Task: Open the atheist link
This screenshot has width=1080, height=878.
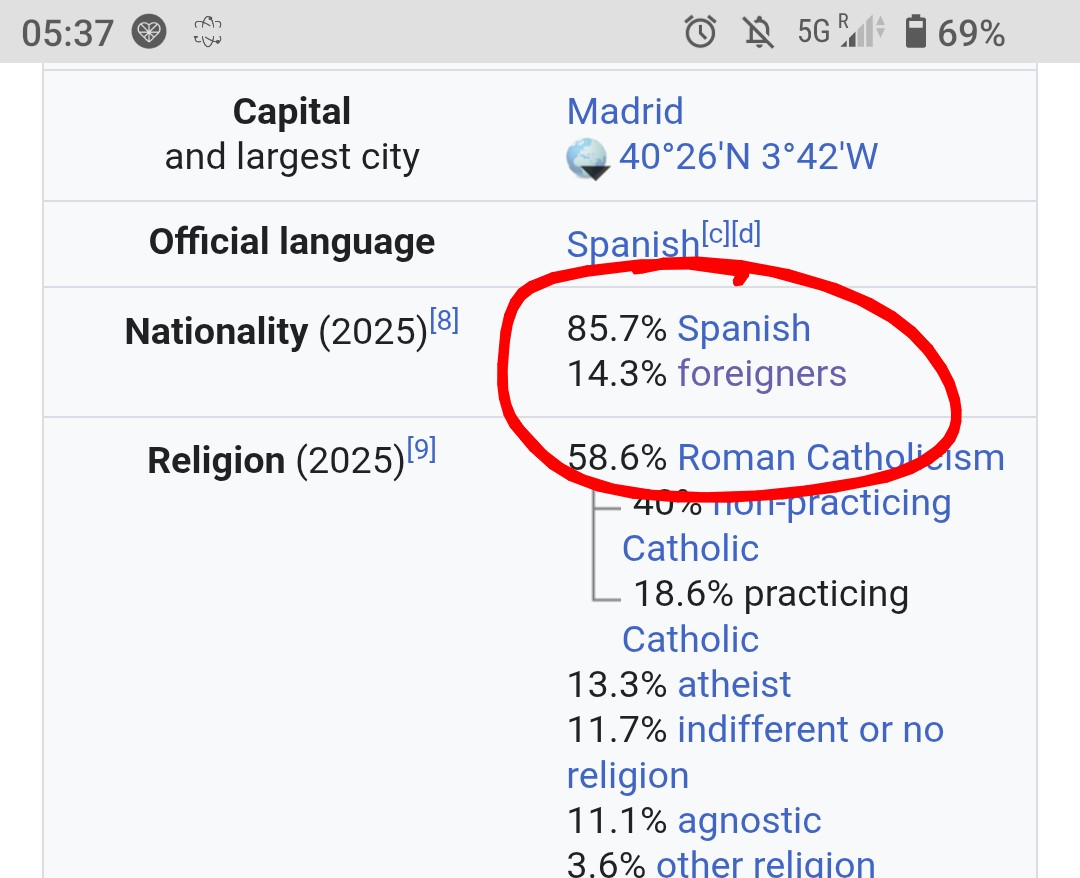Action: (734, 684)
